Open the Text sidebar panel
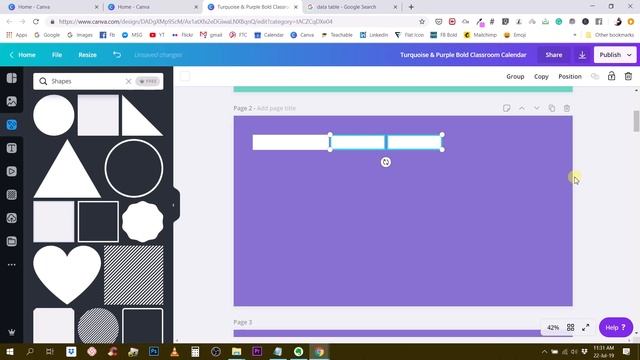Screen dimensions: 640x360 11,148
